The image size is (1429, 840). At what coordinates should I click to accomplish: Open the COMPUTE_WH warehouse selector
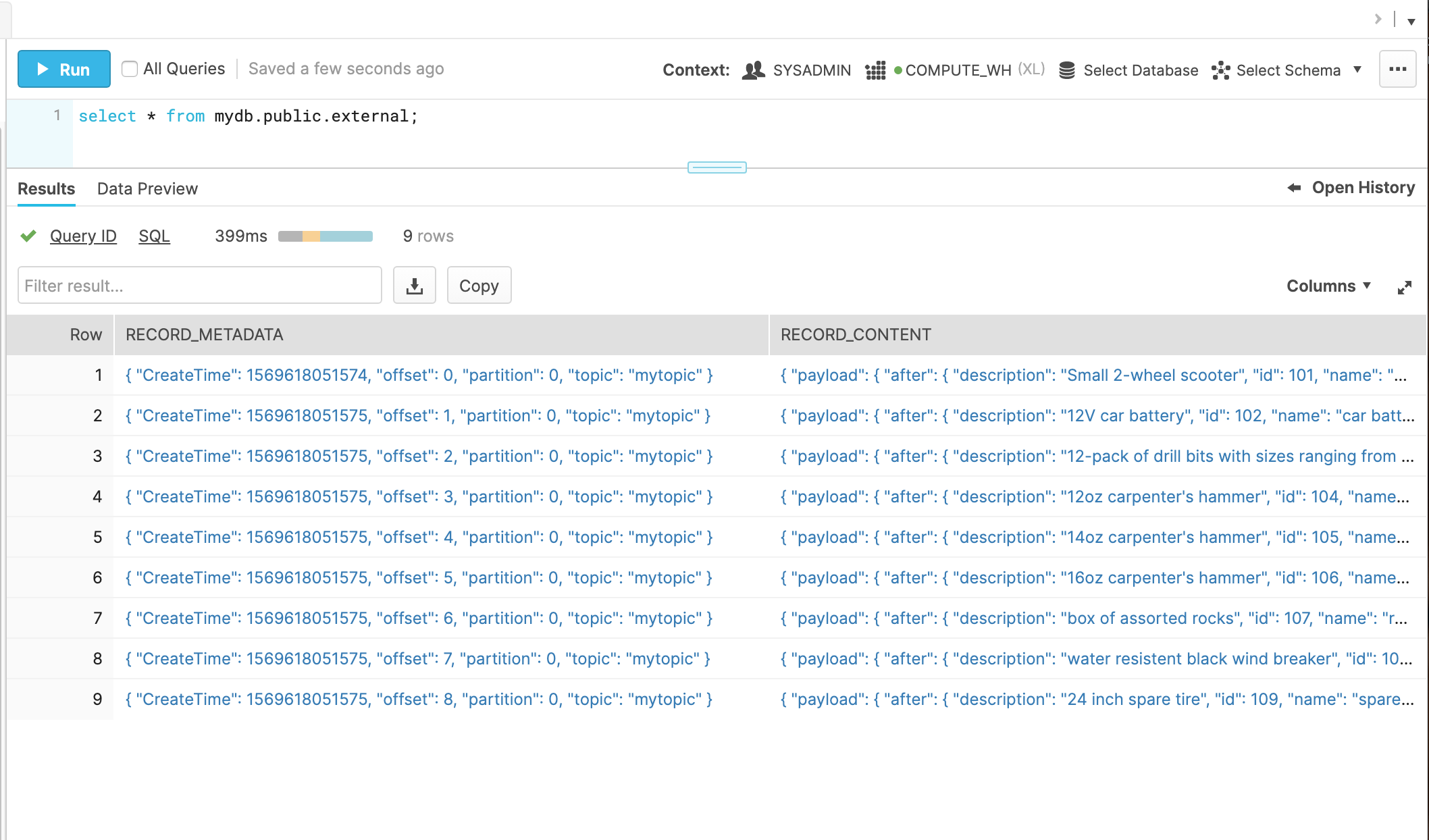pos(955,70)
